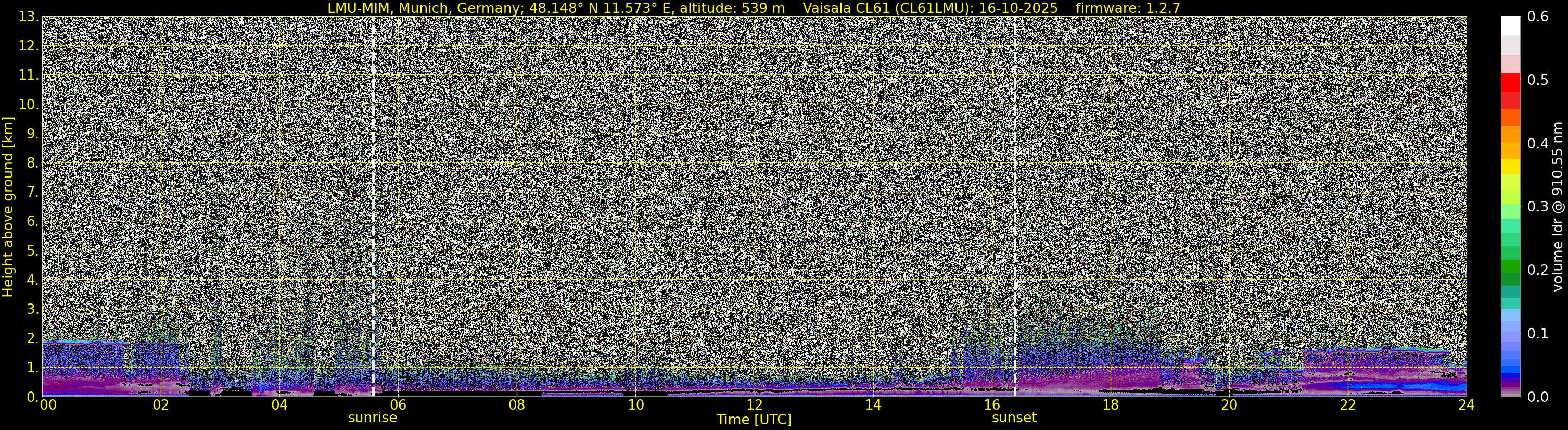Click the height axis tick label '10.'

[x=28, y=104]
